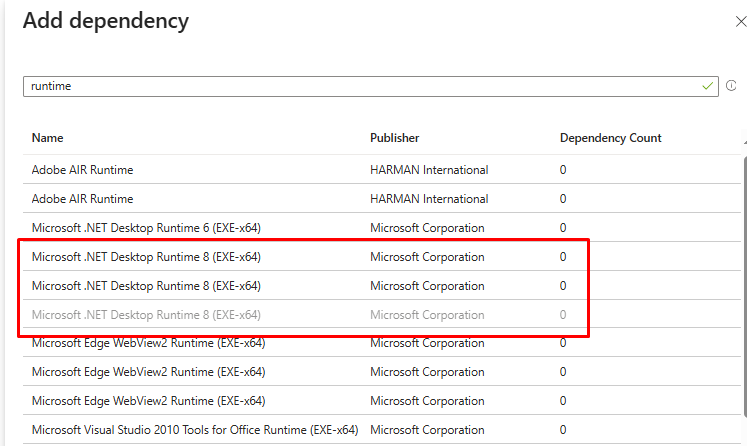Select the first Edge WebView2 Runtime row

[x=148, y=344]
